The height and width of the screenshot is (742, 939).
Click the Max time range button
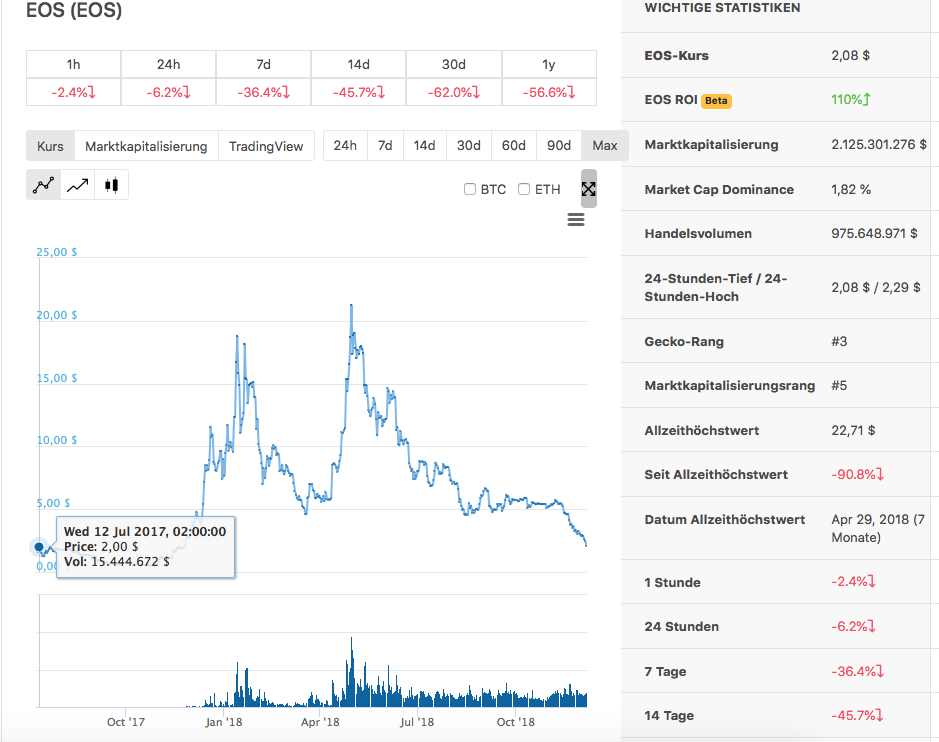[x=604, y=145]
